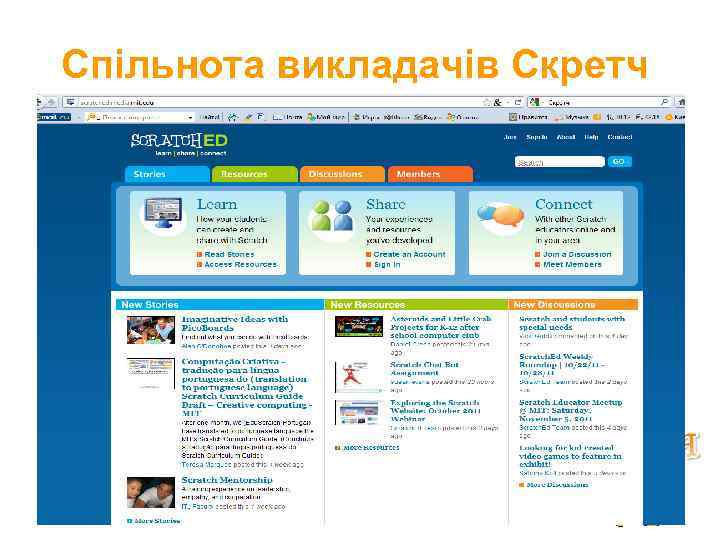Click the Learn computer monitor icon
Viewport: 720px width, 540px height.
[163, 213]
